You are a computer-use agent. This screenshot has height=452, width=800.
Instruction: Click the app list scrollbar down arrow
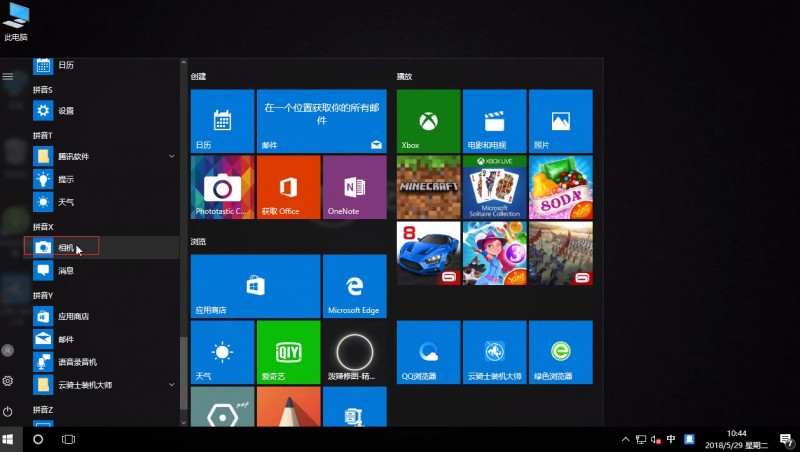pos(184,422)
